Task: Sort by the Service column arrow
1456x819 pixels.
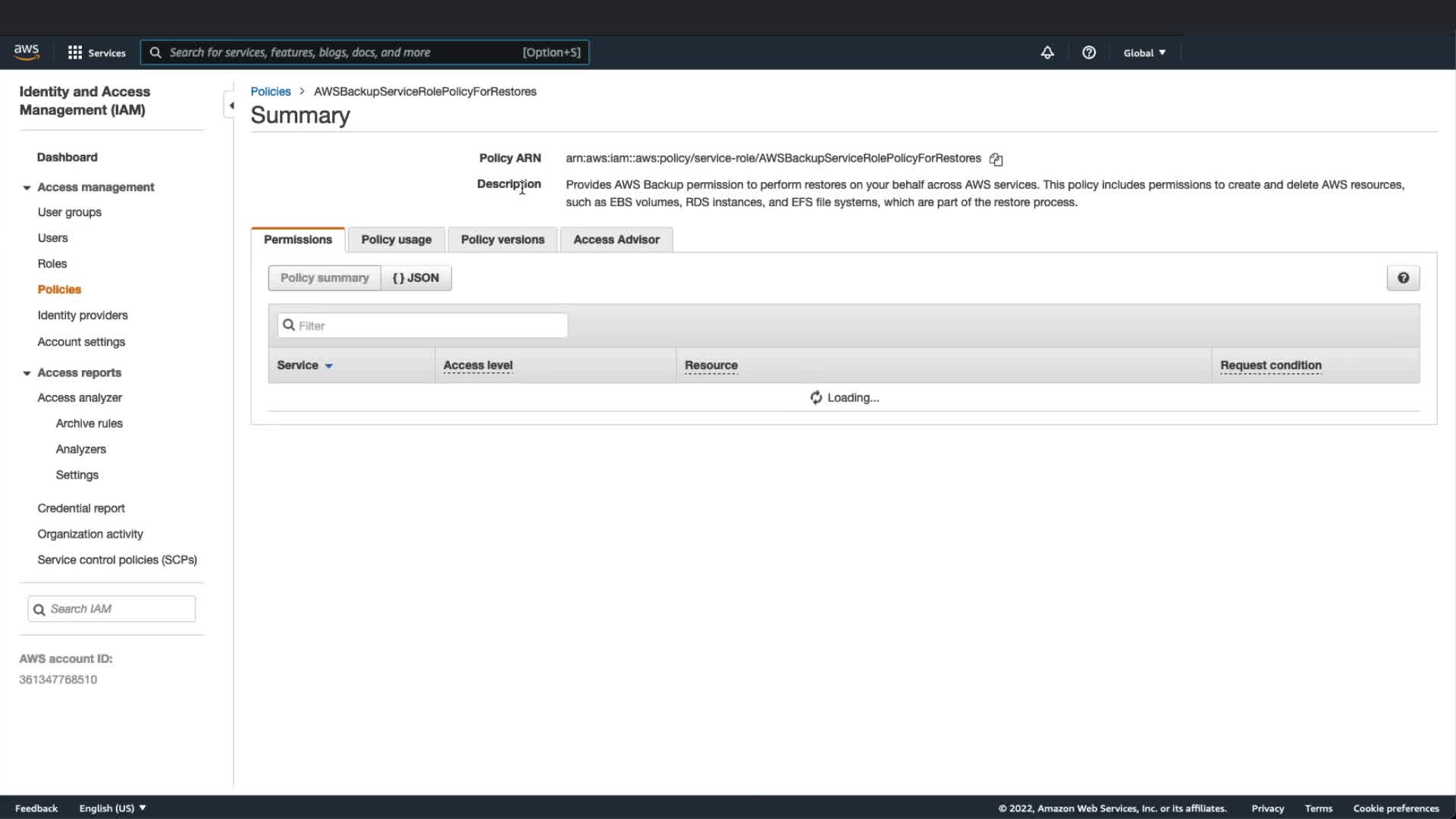Action: [x=328, y=366]
